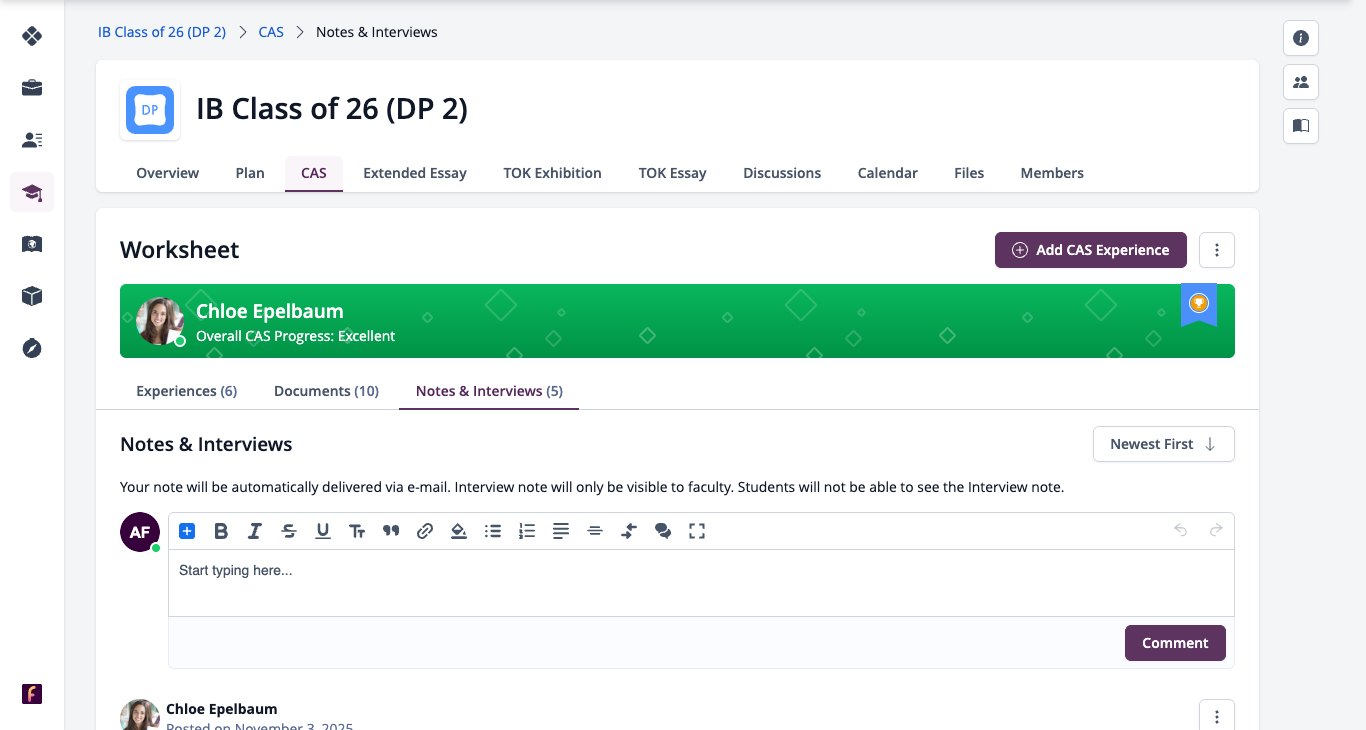The image size is (1366, 730).
Task: Open the text highlight color picker
Action: 459,531
